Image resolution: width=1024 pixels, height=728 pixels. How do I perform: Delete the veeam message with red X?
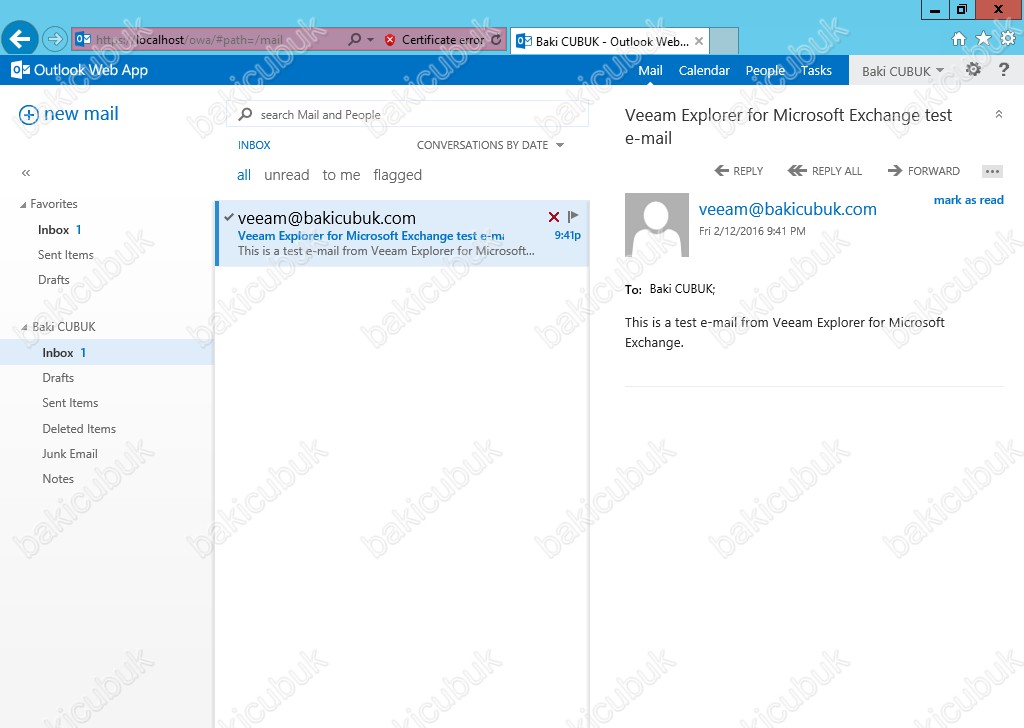[554, 217]
